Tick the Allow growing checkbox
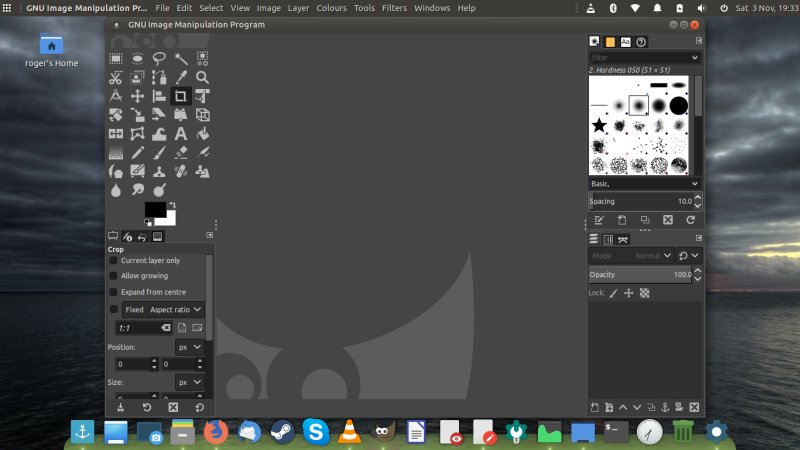Screen dimensions: 800x450 (113, 275)
